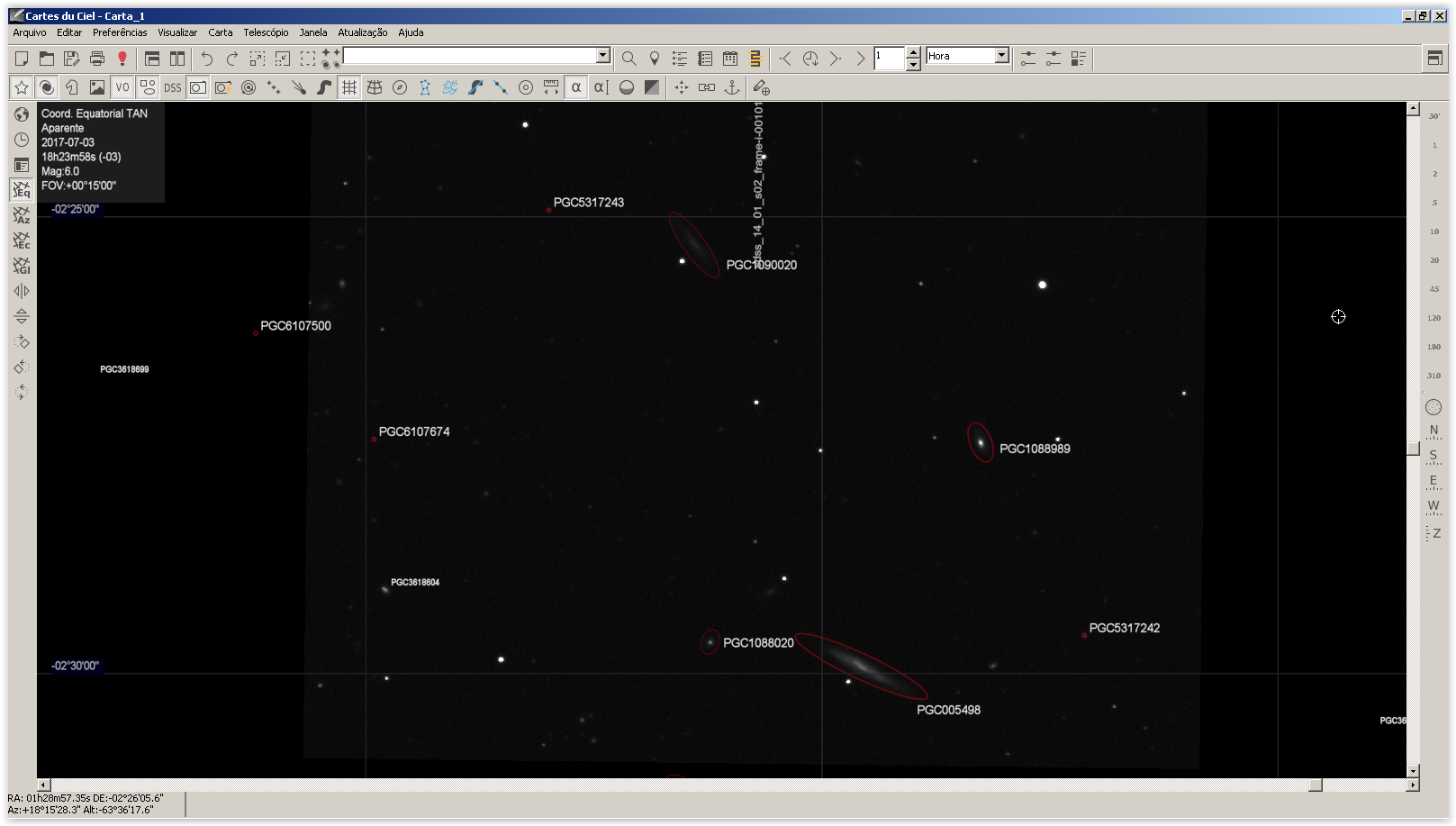Open the Ajuda menu
Viewport: 1456px width, 826px height.
411,32
